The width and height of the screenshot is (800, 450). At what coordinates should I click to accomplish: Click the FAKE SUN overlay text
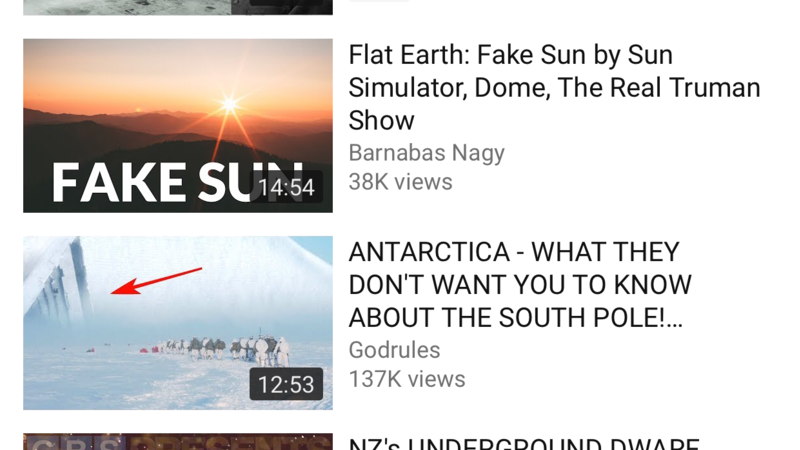coord(176,183)
